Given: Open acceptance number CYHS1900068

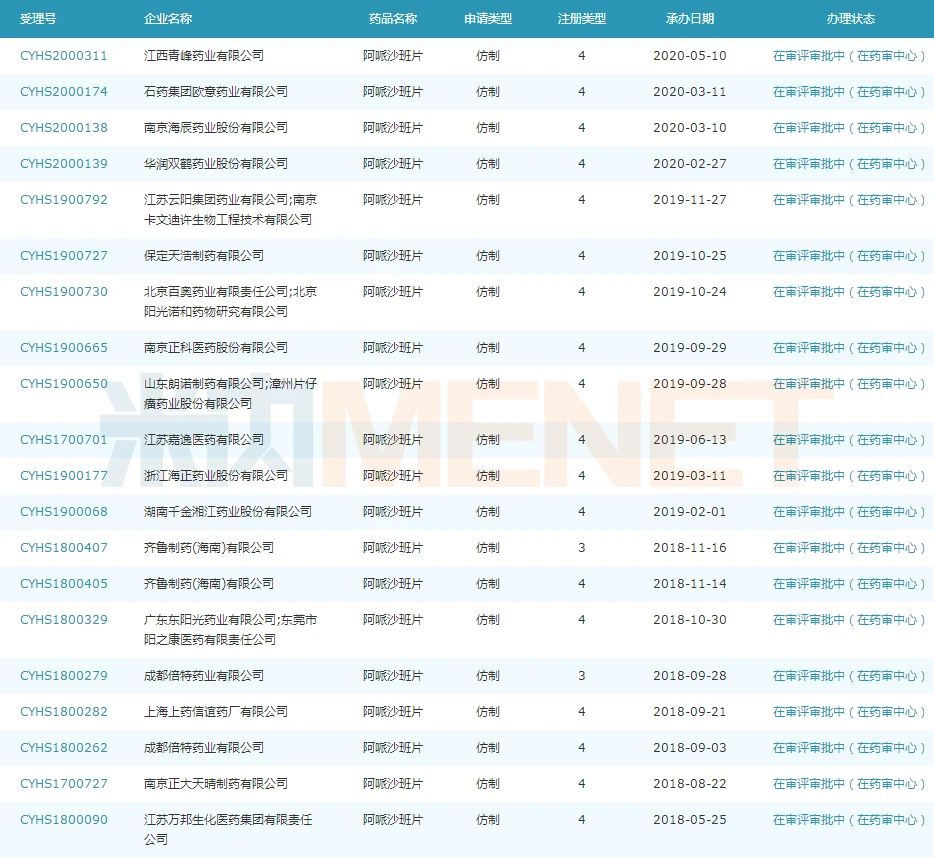Looking at the screenshot, I should pyautogui.click(x=64, y=512).
